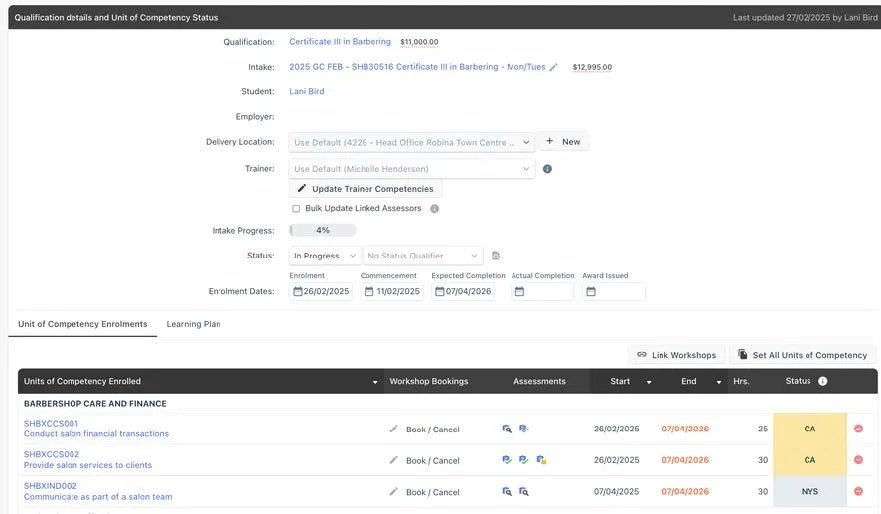Open the Expected Completion calendar icon
The width and height of the screenshot is (881, 514).
point(440,292)
